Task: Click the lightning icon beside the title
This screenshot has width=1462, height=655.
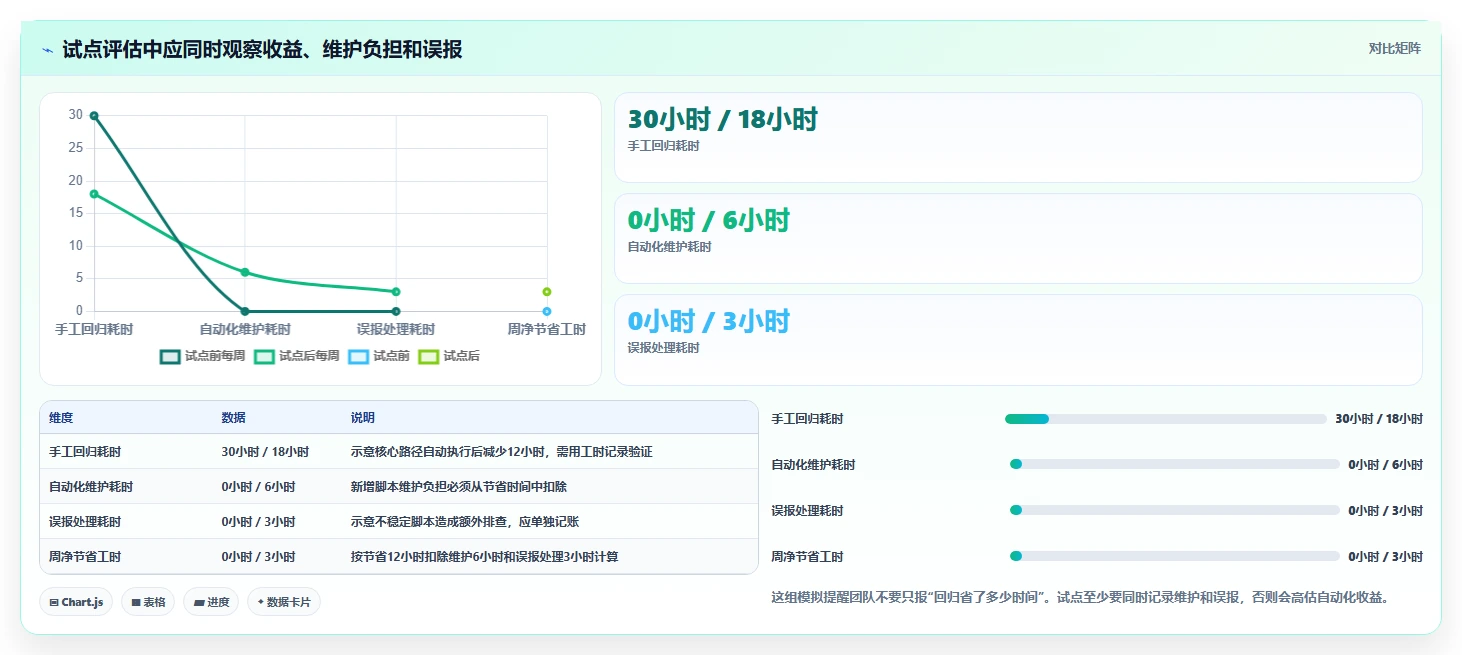Action: (48, 50)
